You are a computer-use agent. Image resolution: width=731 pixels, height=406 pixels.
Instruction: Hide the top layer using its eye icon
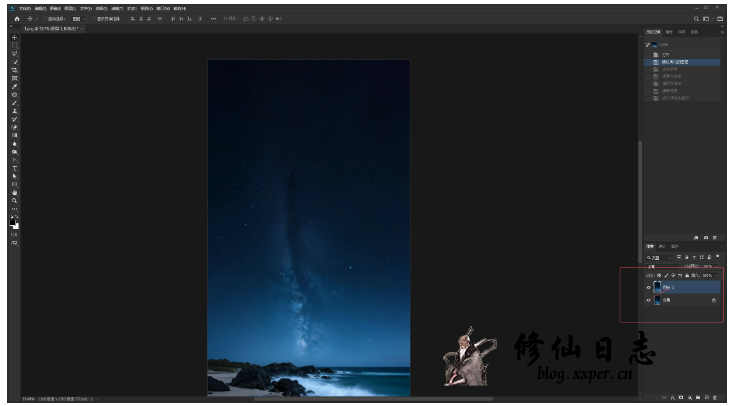point(648,286)
